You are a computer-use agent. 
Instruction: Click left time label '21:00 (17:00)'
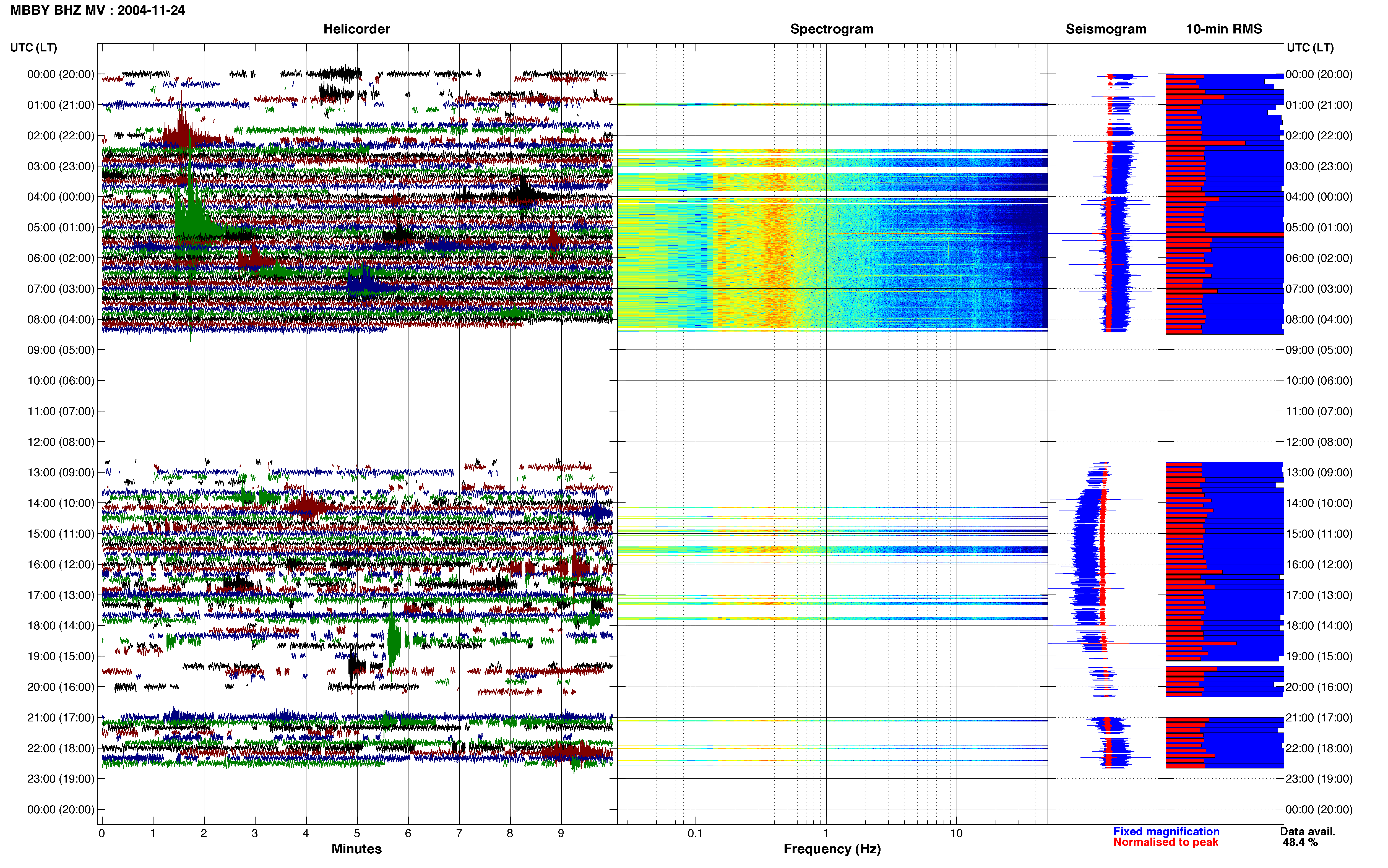click(x=61, y=718)
